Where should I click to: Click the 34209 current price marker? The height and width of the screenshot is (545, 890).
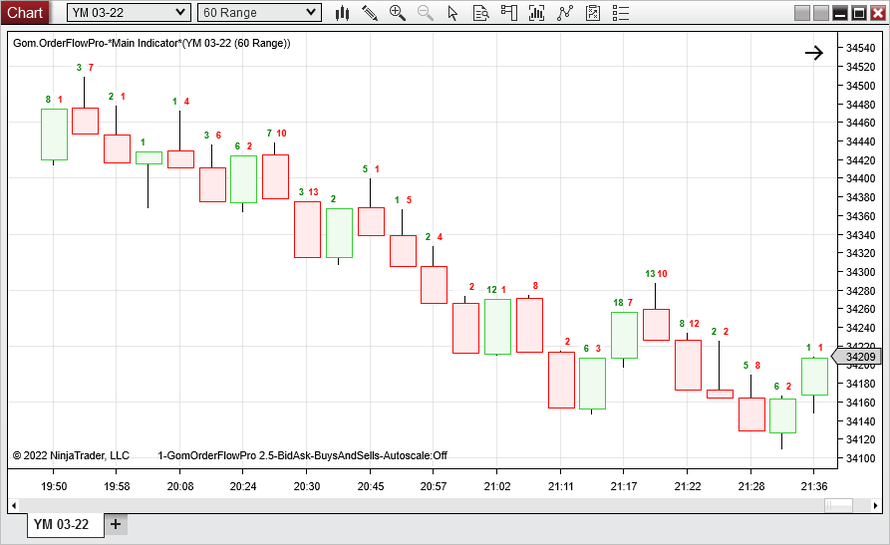[857, 357]
